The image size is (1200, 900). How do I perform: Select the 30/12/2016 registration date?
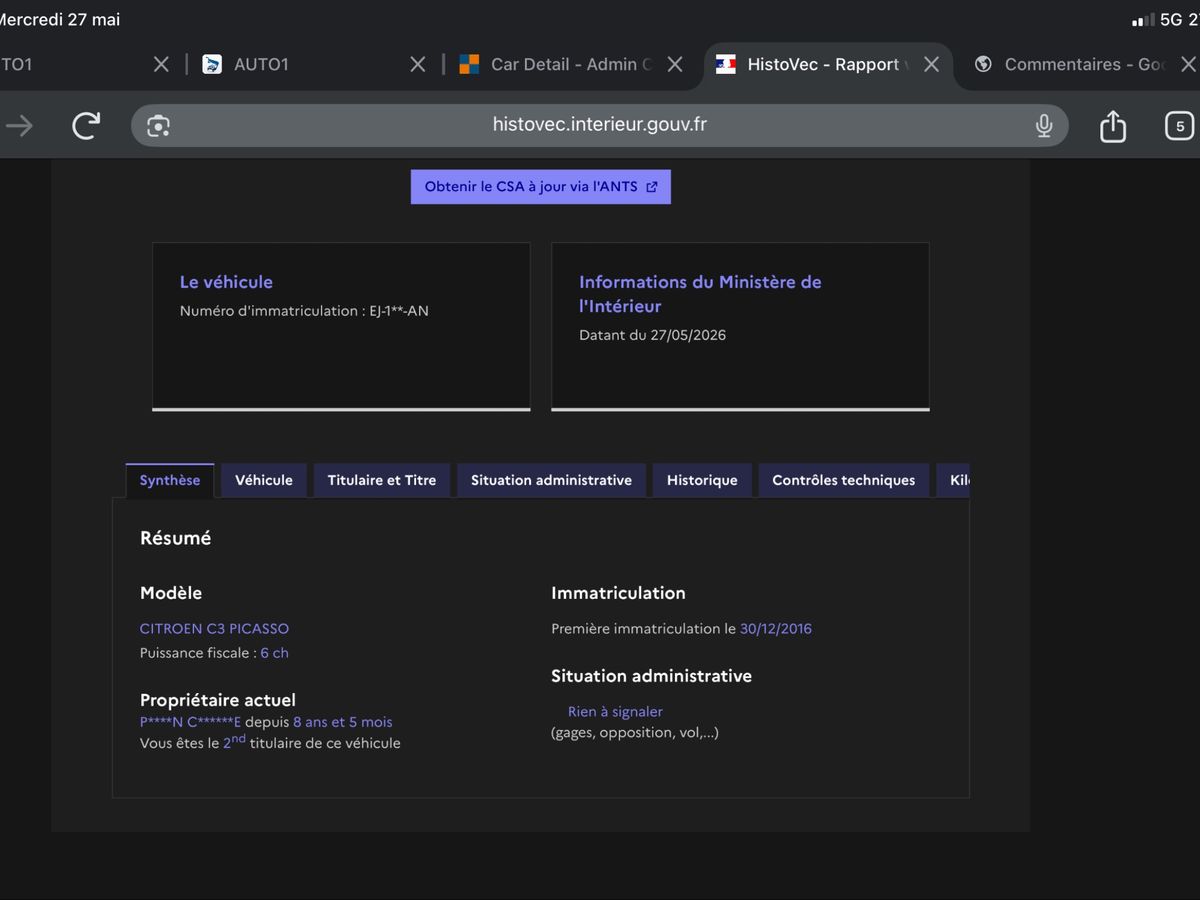pos(776,629)
